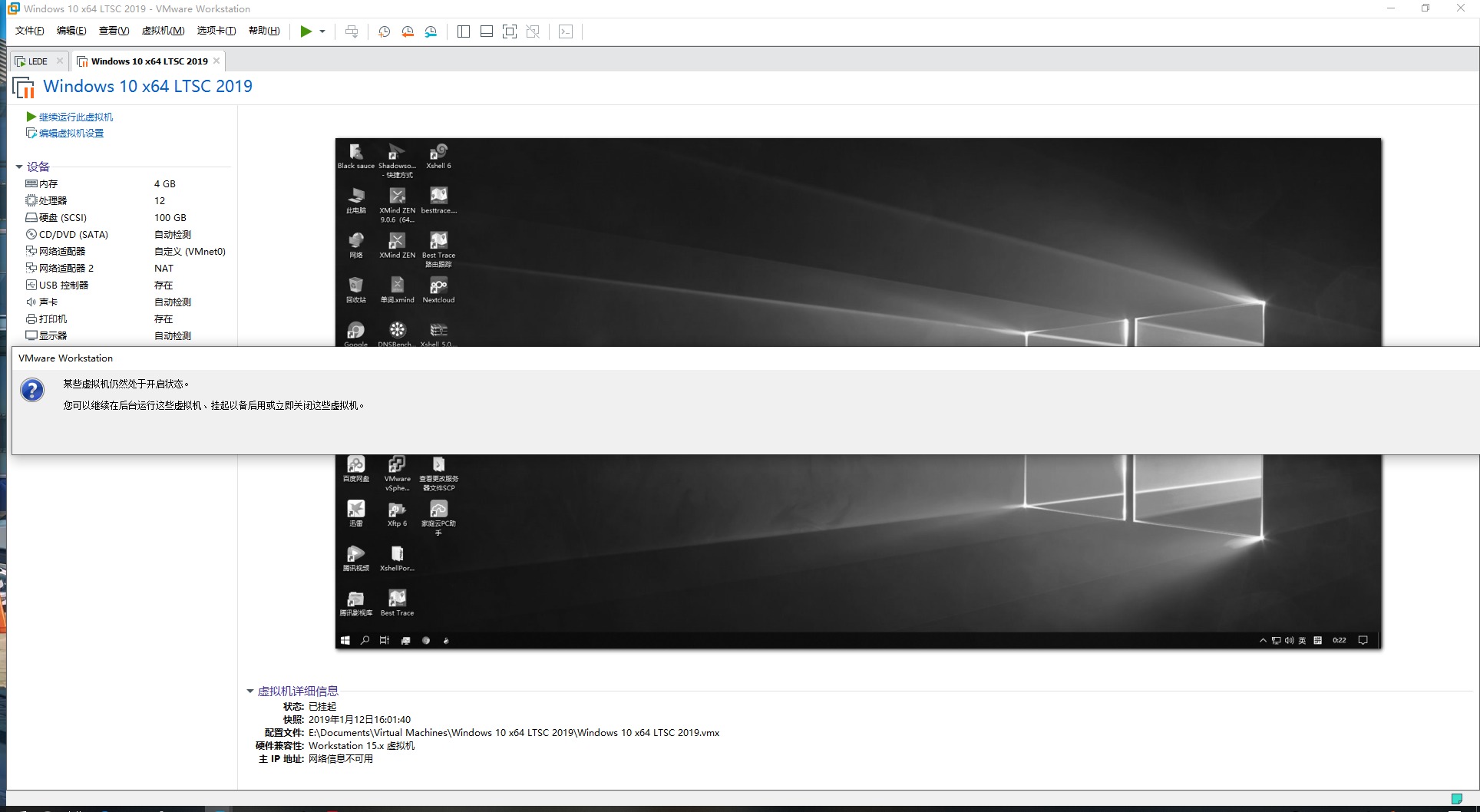
Task: Collapse the 虚拟机详细信息 section
Action: point(250,691)
